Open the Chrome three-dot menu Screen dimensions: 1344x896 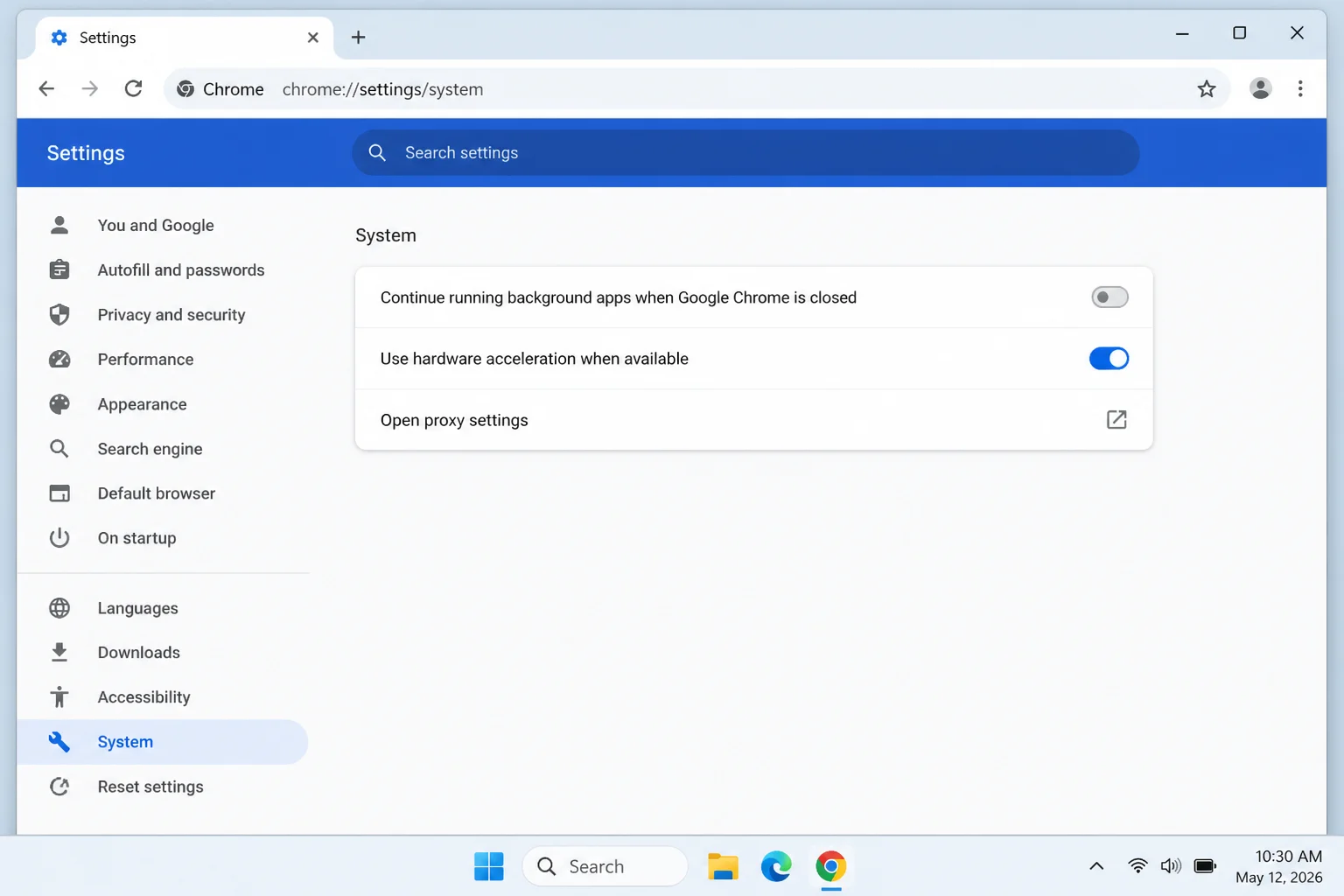(x=1300, y=88)
